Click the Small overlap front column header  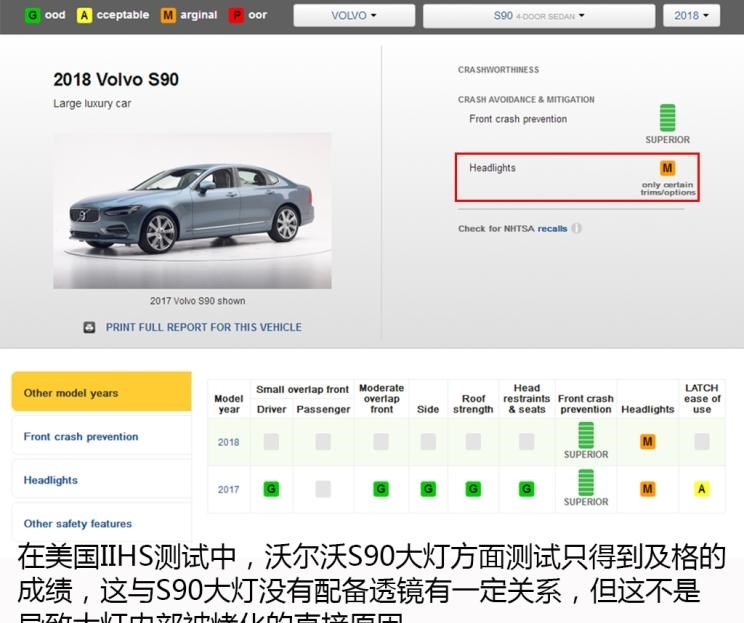(x=302, y=390)
